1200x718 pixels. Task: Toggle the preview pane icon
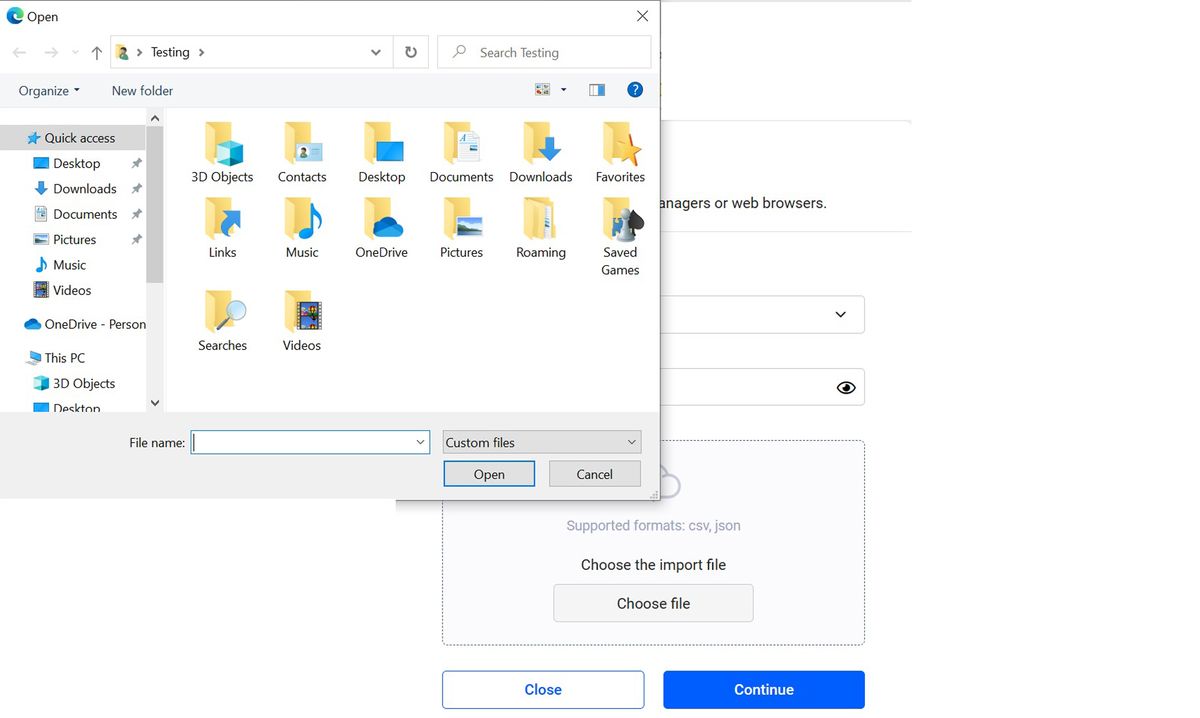pos(597,90)
